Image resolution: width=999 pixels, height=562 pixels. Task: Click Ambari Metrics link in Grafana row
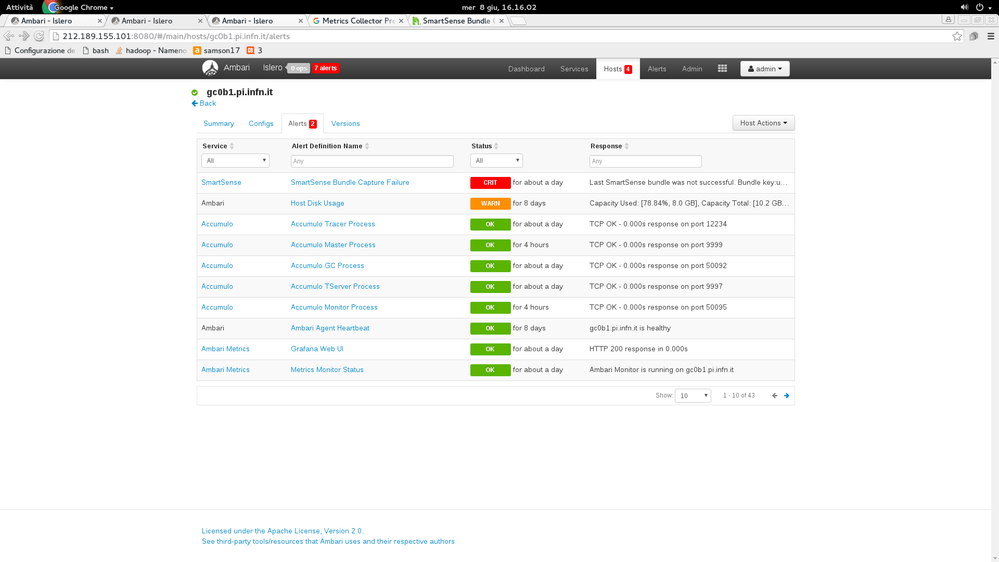[225, 349]
